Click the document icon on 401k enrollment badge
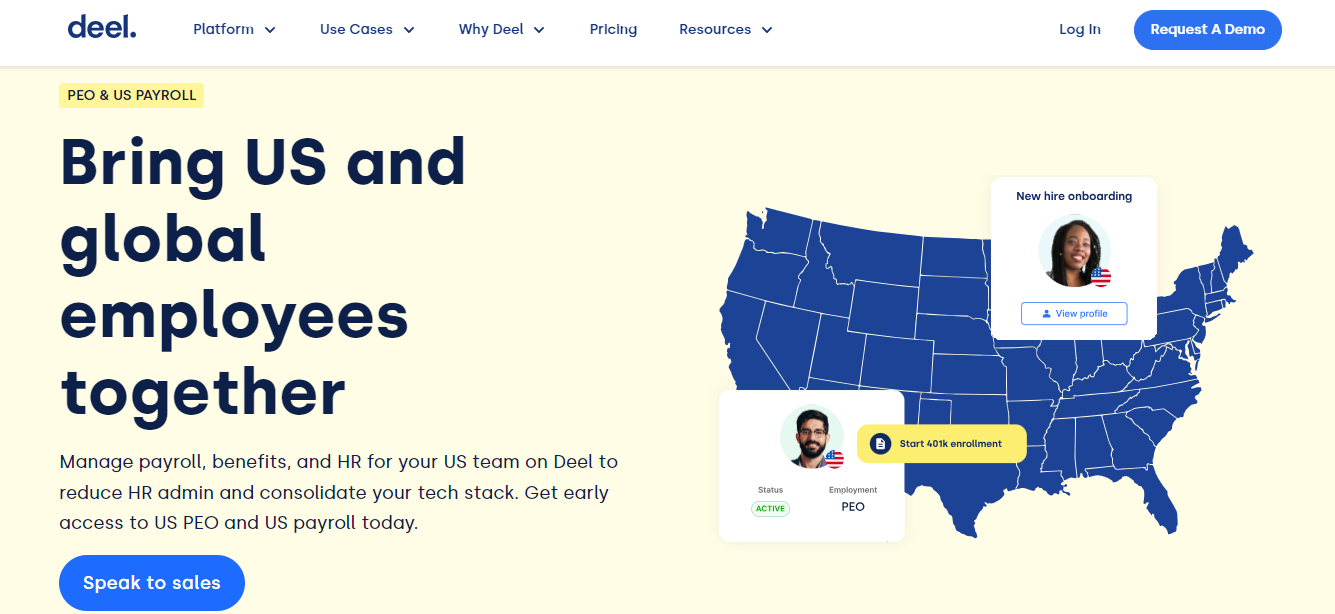1335x614 pixels. tap(880, 443)
